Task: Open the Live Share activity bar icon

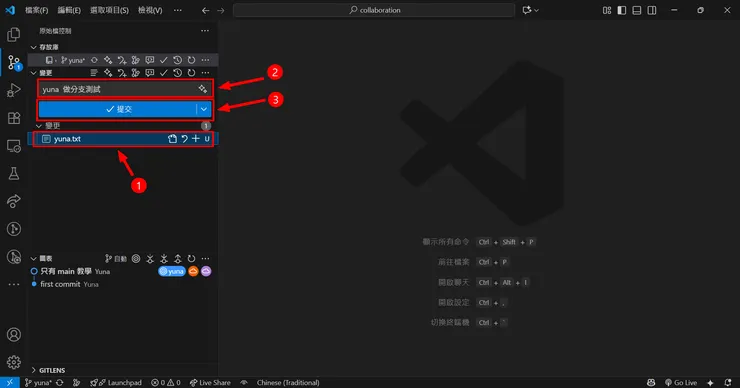Action: (14, 202)
